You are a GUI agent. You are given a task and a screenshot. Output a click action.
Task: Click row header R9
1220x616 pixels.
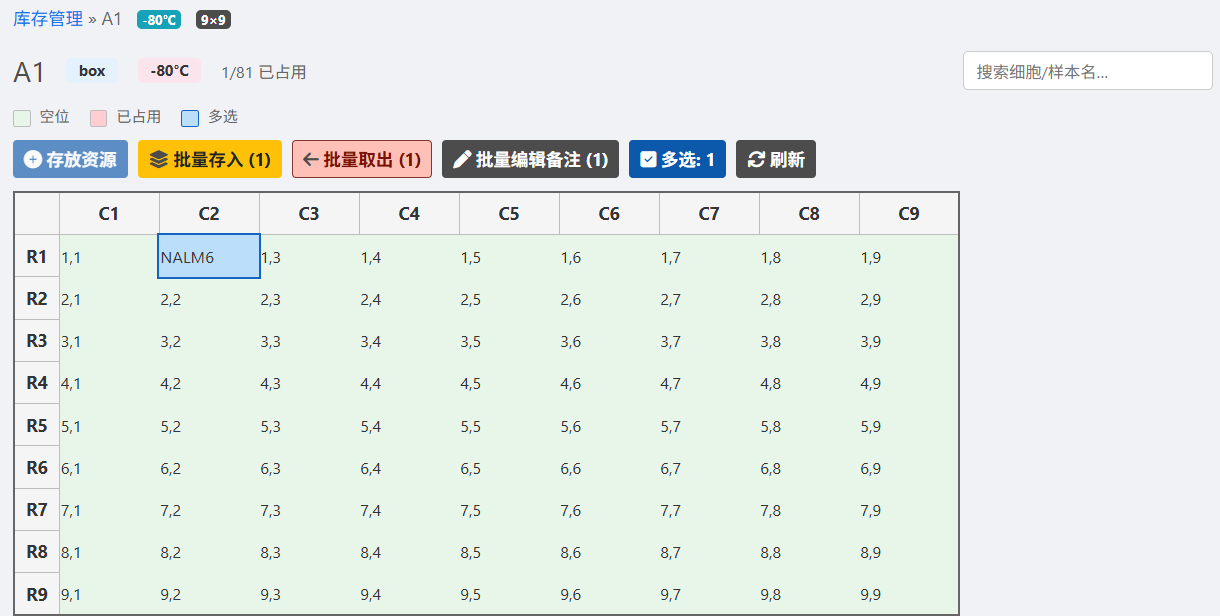click(x=37, y=593)
